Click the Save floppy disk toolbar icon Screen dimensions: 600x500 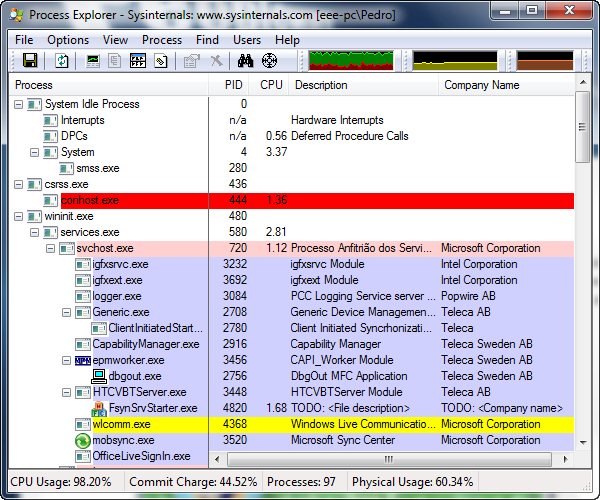[x=30, y=60]
